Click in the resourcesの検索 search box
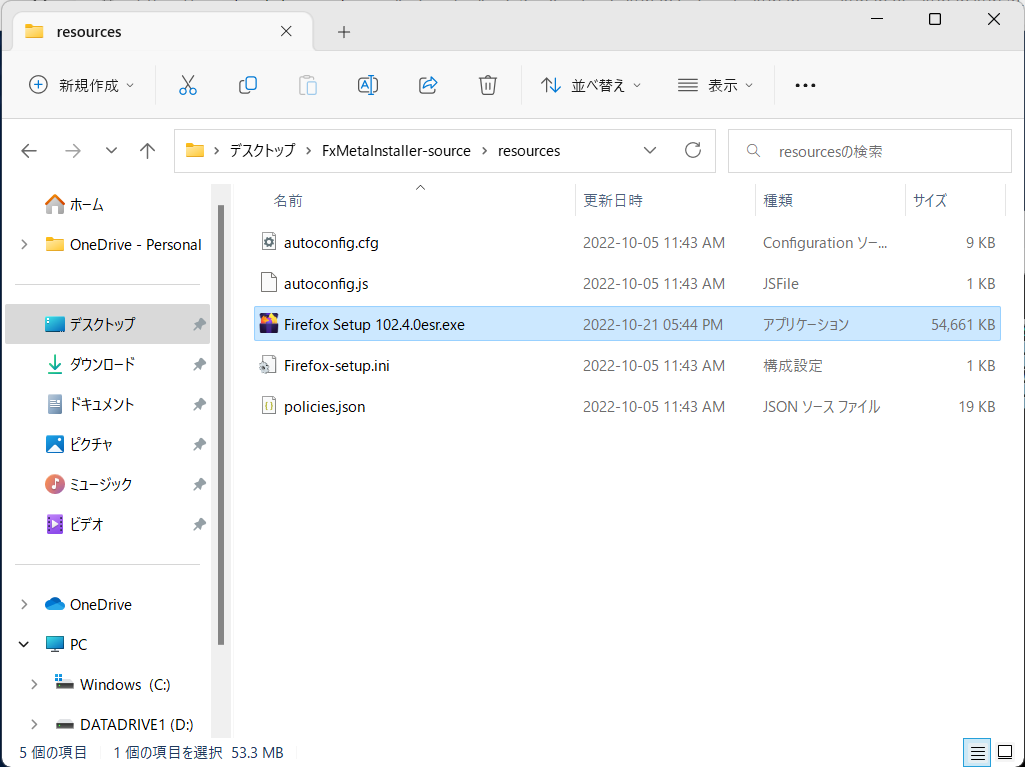Screen dimensions: 1025x767 869,151
